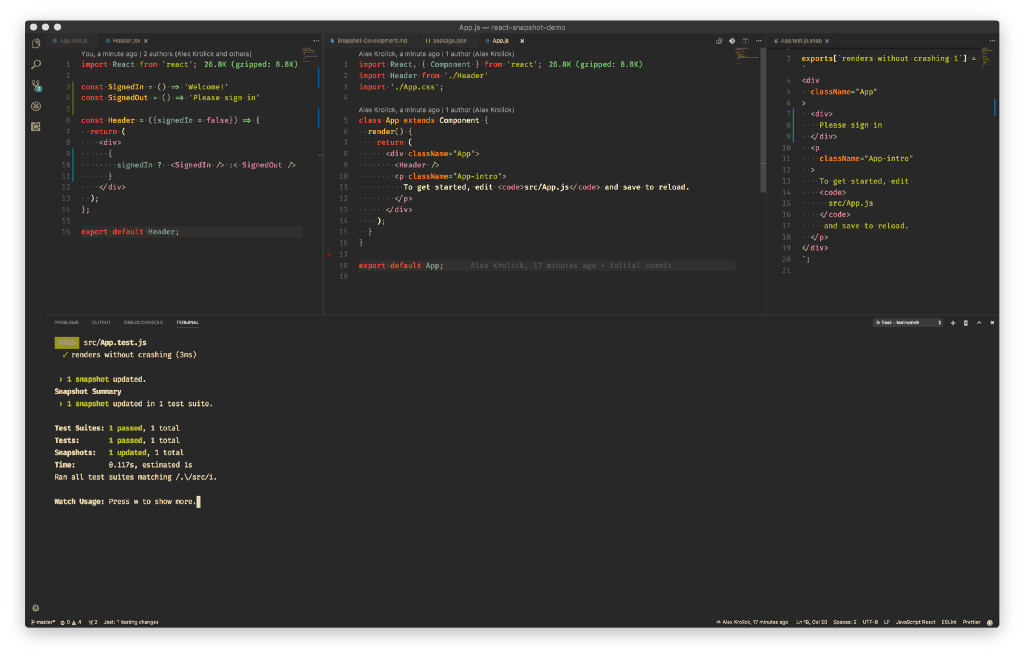Open the Extensions view in the activity bar

point(36,127)
